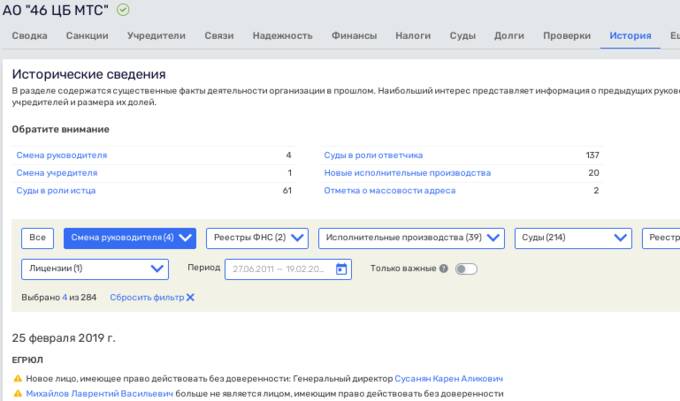Follow the Суды в роли ответчика link
680x401 pixels.
pos(373,155)
